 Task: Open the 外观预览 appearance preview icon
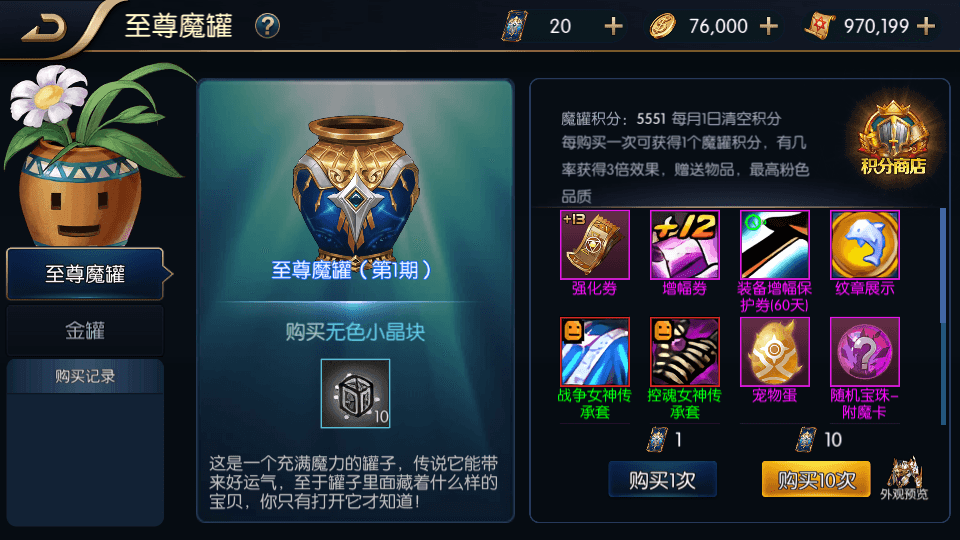tap(904, 478)
